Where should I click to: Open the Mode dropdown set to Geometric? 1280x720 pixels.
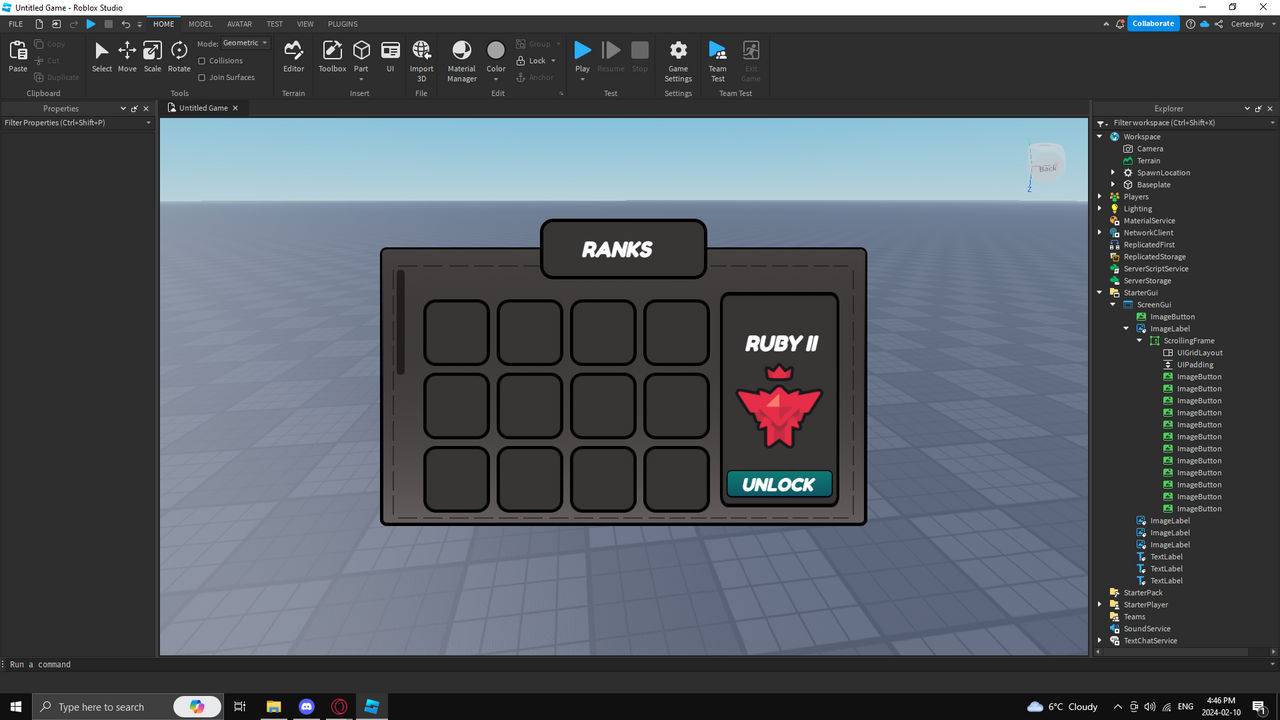(x=245, y=43)
